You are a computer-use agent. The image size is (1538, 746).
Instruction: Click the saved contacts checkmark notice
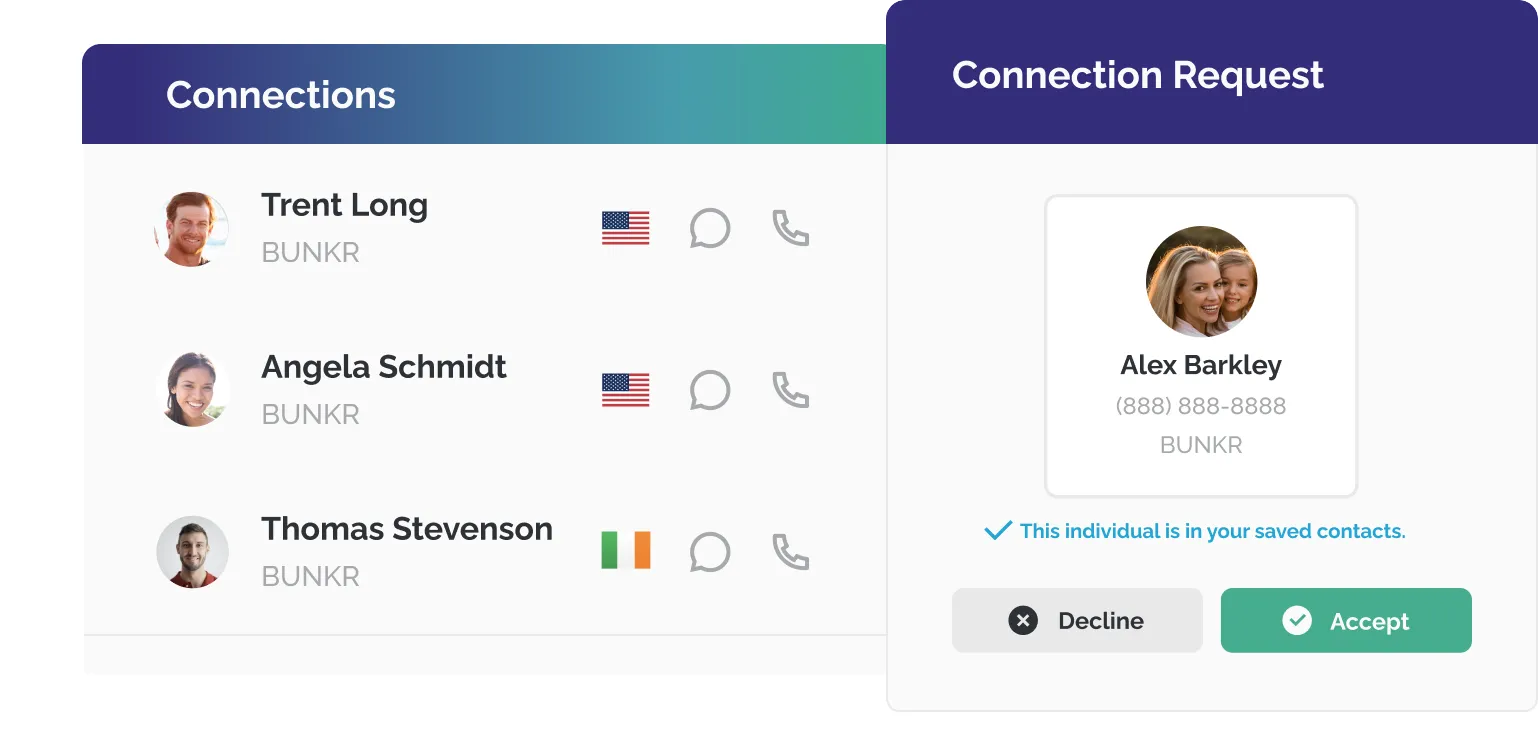click(1195, 531)
